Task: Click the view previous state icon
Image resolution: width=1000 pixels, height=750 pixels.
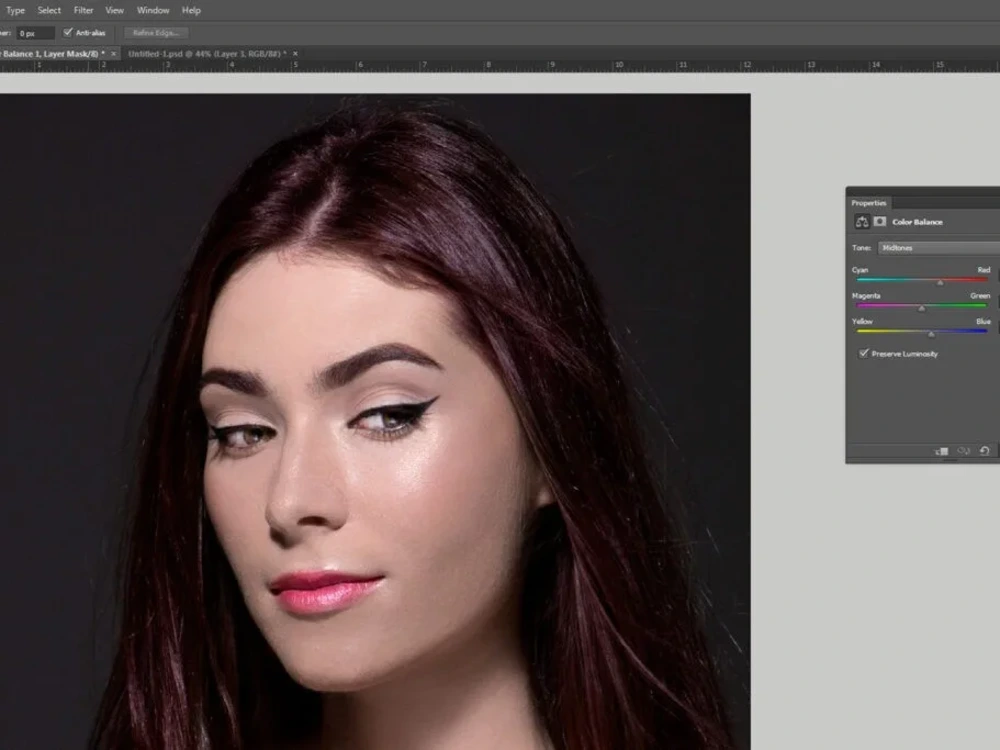Action: [x=964, y=451]
